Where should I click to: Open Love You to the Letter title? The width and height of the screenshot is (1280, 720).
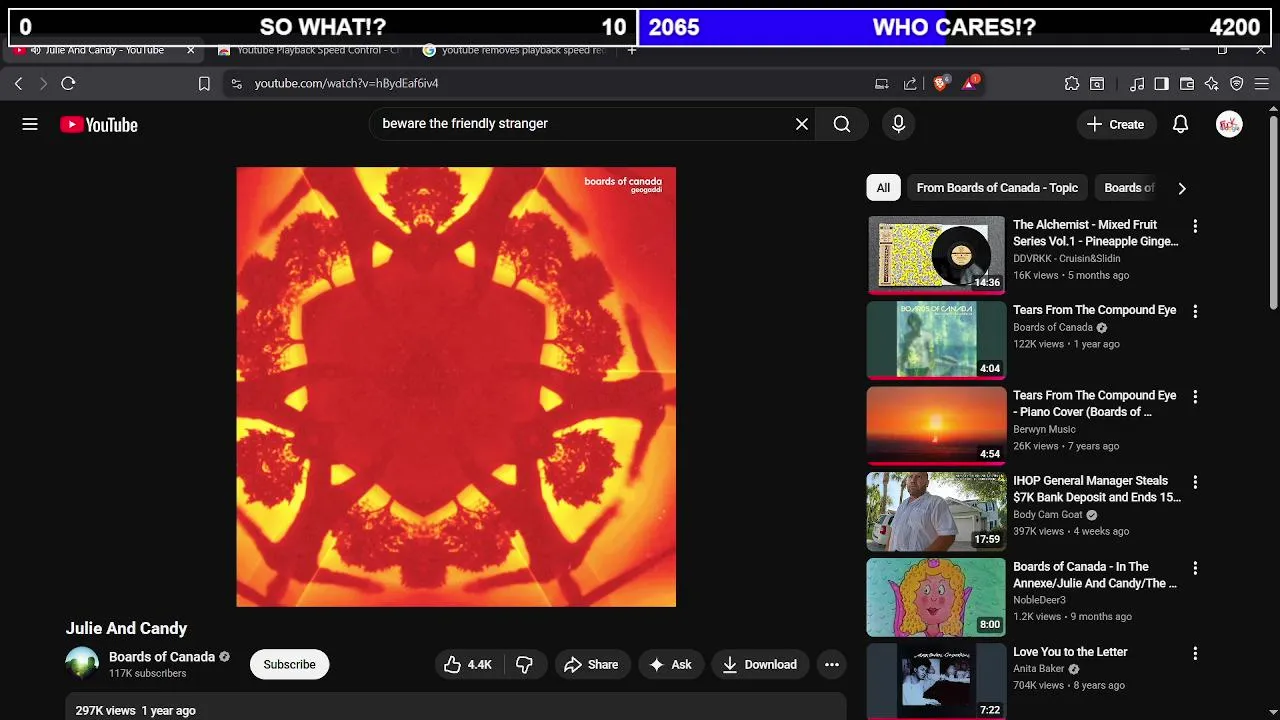coord(1070,652)
